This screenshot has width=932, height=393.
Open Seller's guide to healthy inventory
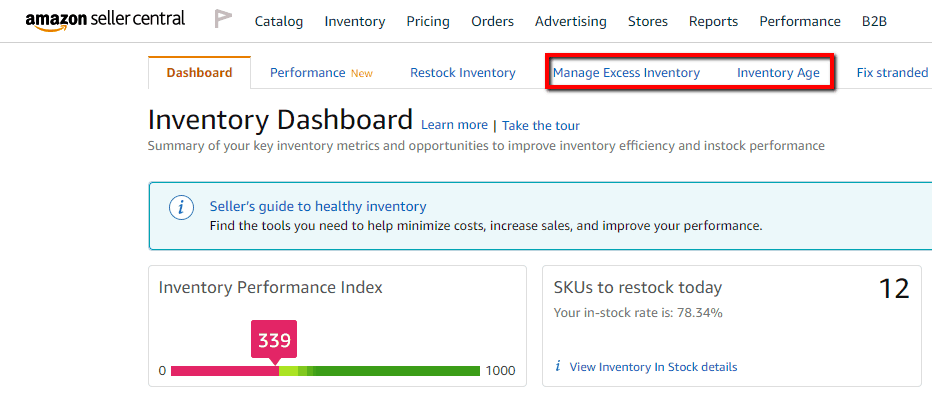pyautogui.click(x=318, y=206)
